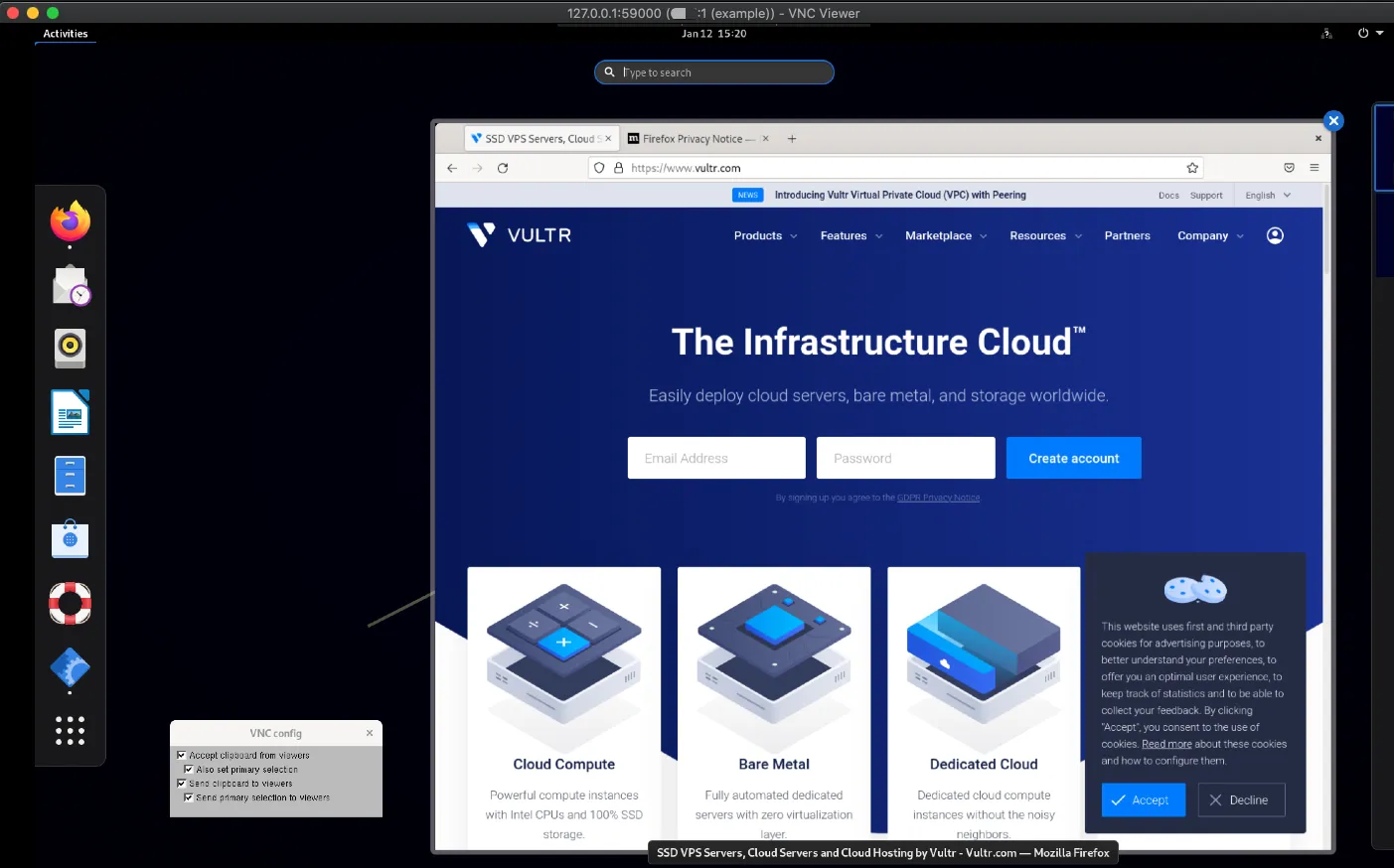Open LibreOffice Writer from dock
Viewport: 1394px width, 868px height.
(70, 412)
